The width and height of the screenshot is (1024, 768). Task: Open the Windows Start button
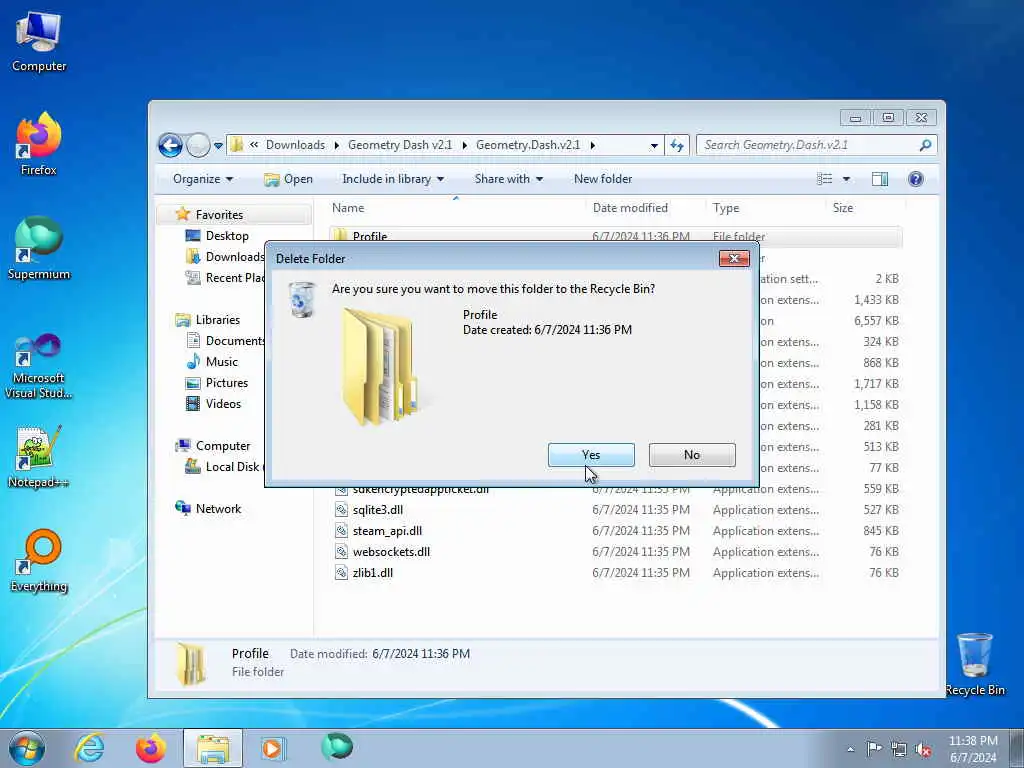click(27, 748)
